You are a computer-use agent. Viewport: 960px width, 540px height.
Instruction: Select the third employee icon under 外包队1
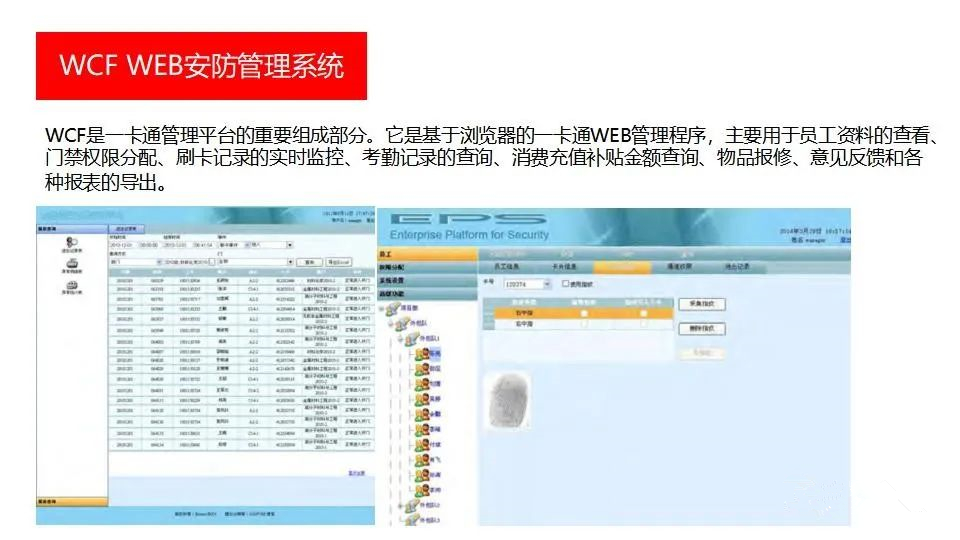pyautogui.click(x=422, y=384)
